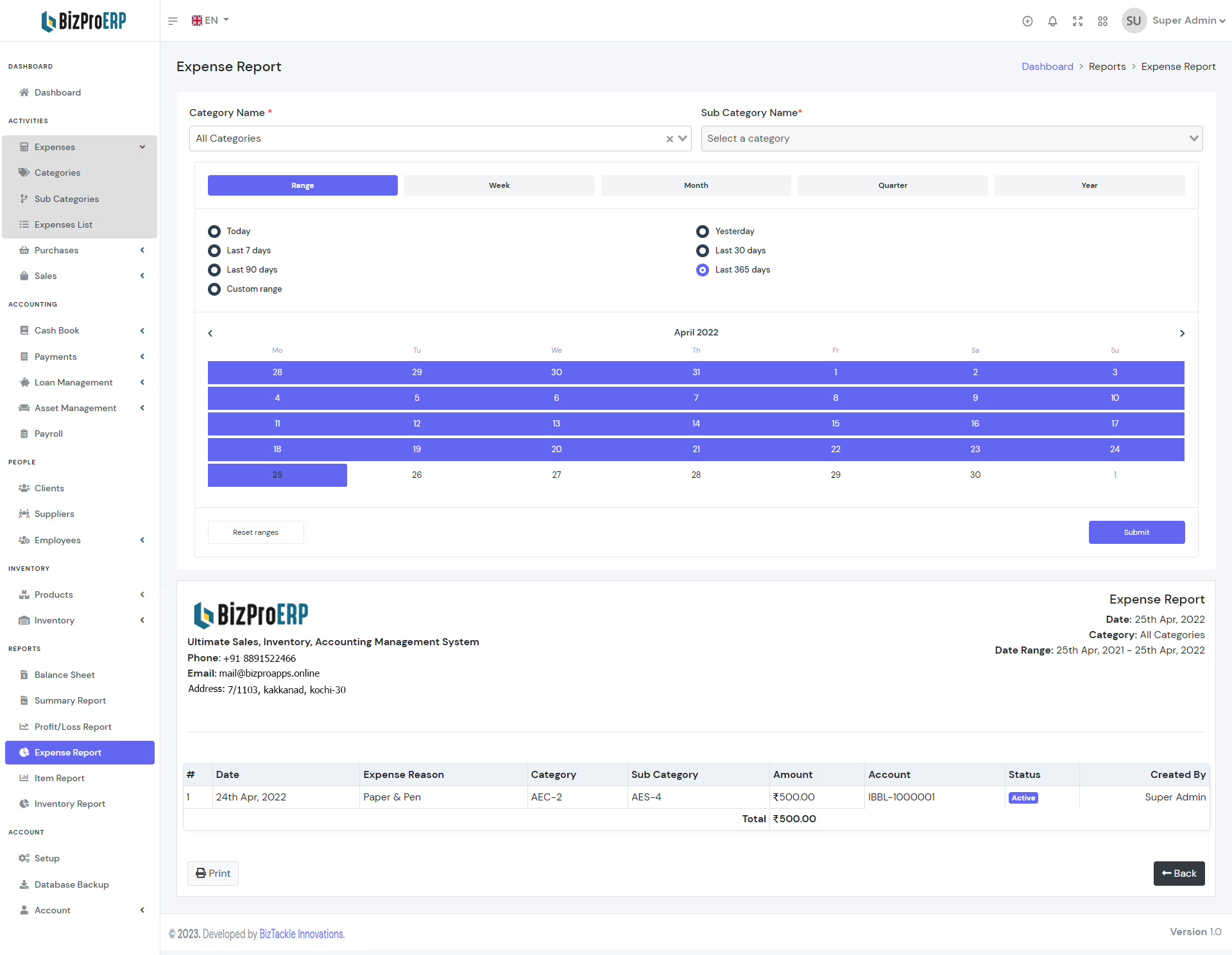The height and width of the screenshot is (955, 1232).
Task: Click the Print button
Action: (213, 873)
